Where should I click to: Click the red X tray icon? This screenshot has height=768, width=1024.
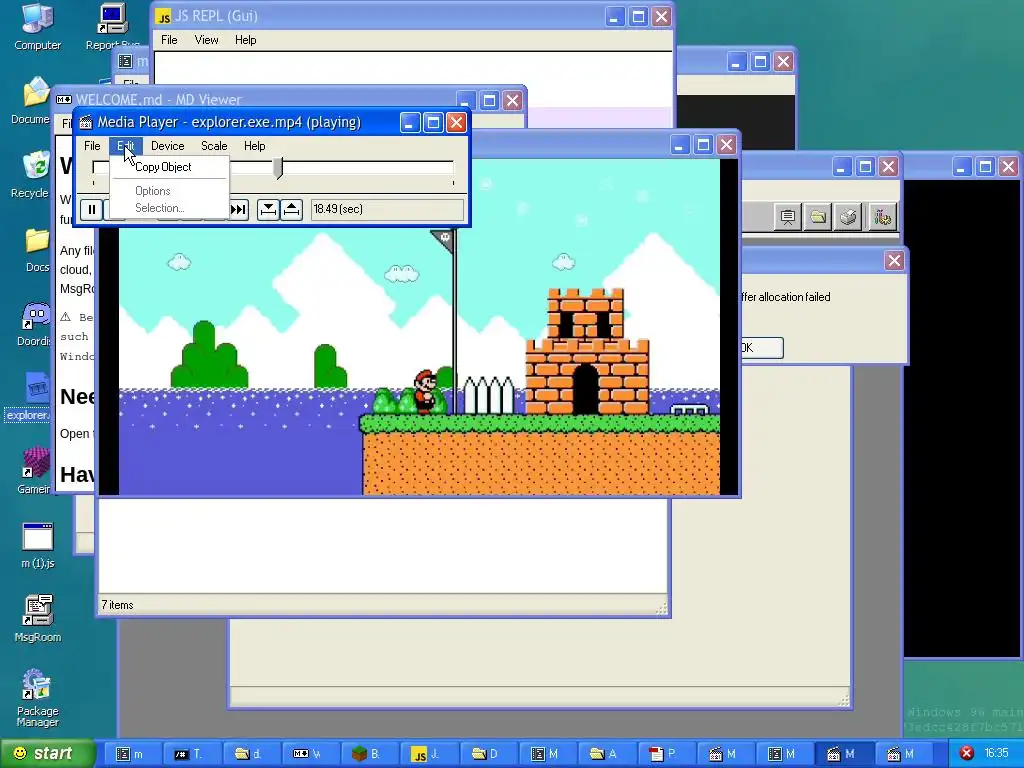[x=967, y=754]
